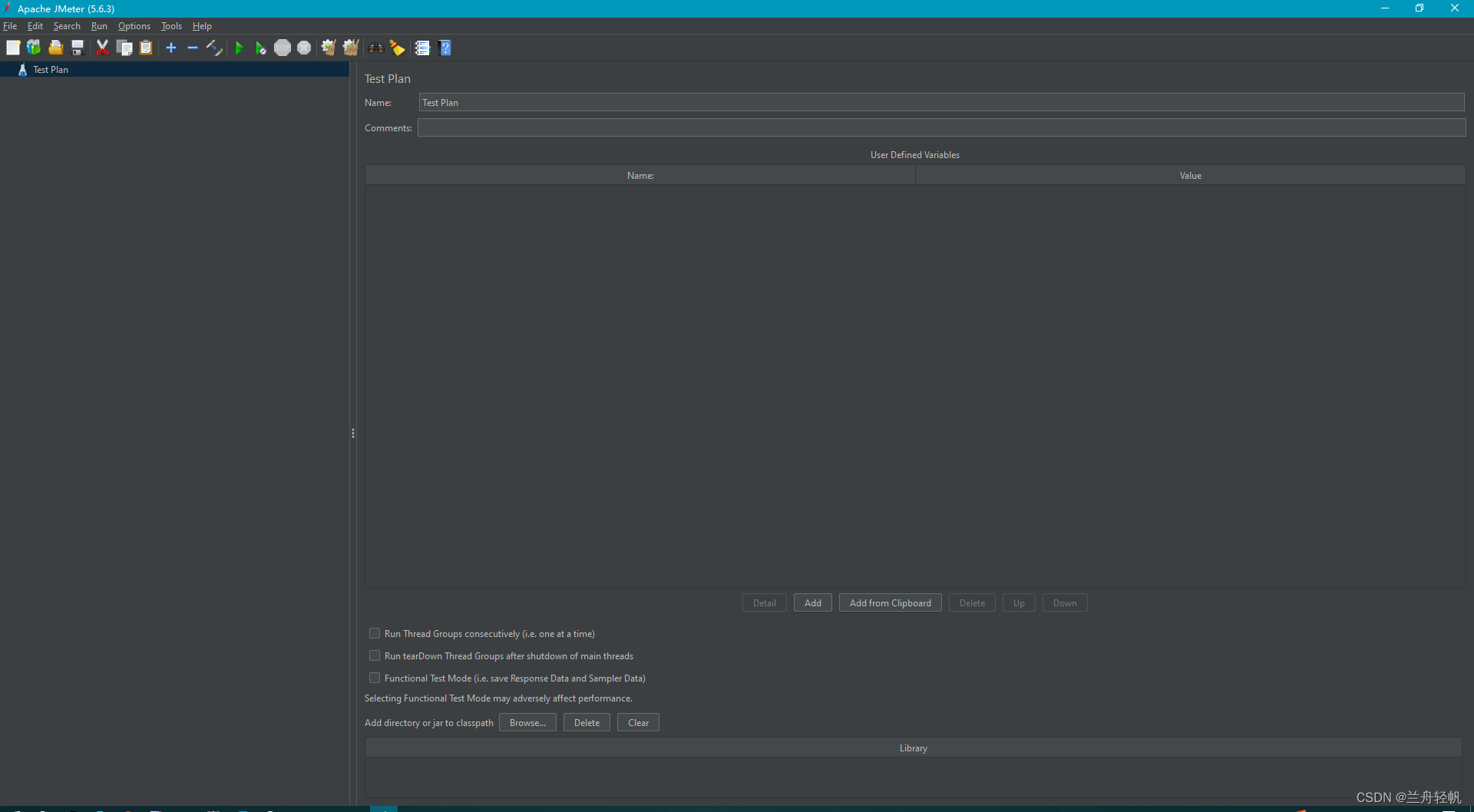Open the Edit menu
The height and width of the screenshot is (812, 1474).
pos(35,26)
